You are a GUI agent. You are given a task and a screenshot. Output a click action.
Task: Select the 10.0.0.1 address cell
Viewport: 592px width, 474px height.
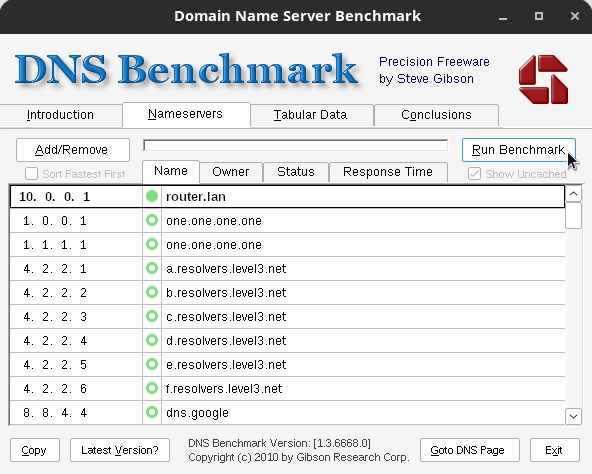pyautogui.click(x=76, y=196)
